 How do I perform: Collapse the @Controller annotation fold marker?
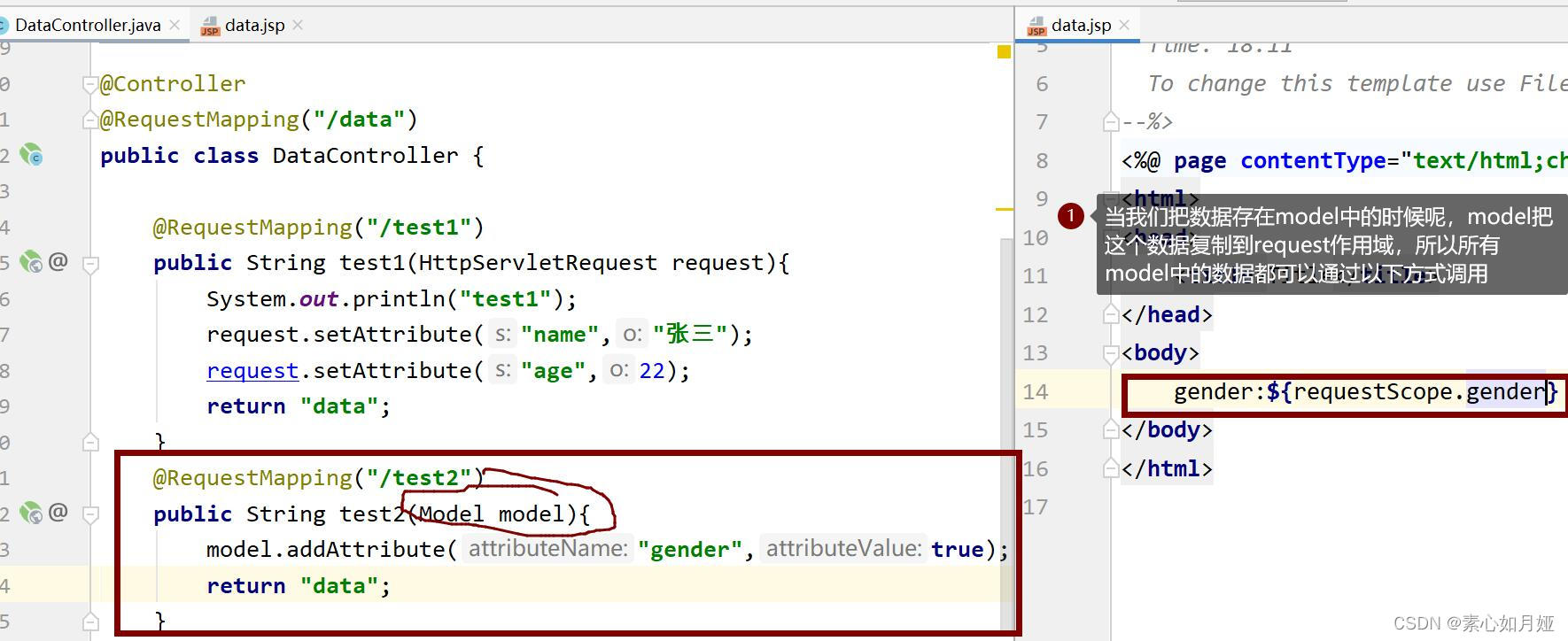(89, 84)
